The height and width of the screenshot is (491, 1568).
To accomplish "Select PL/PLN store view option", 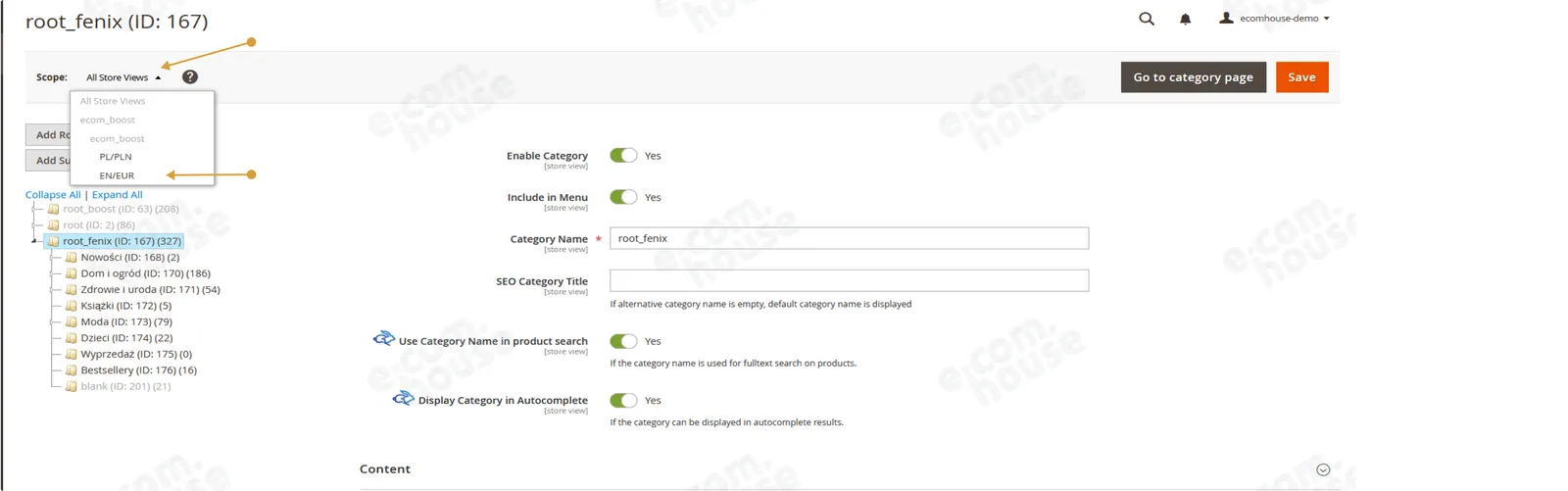I will coord(116,157).
